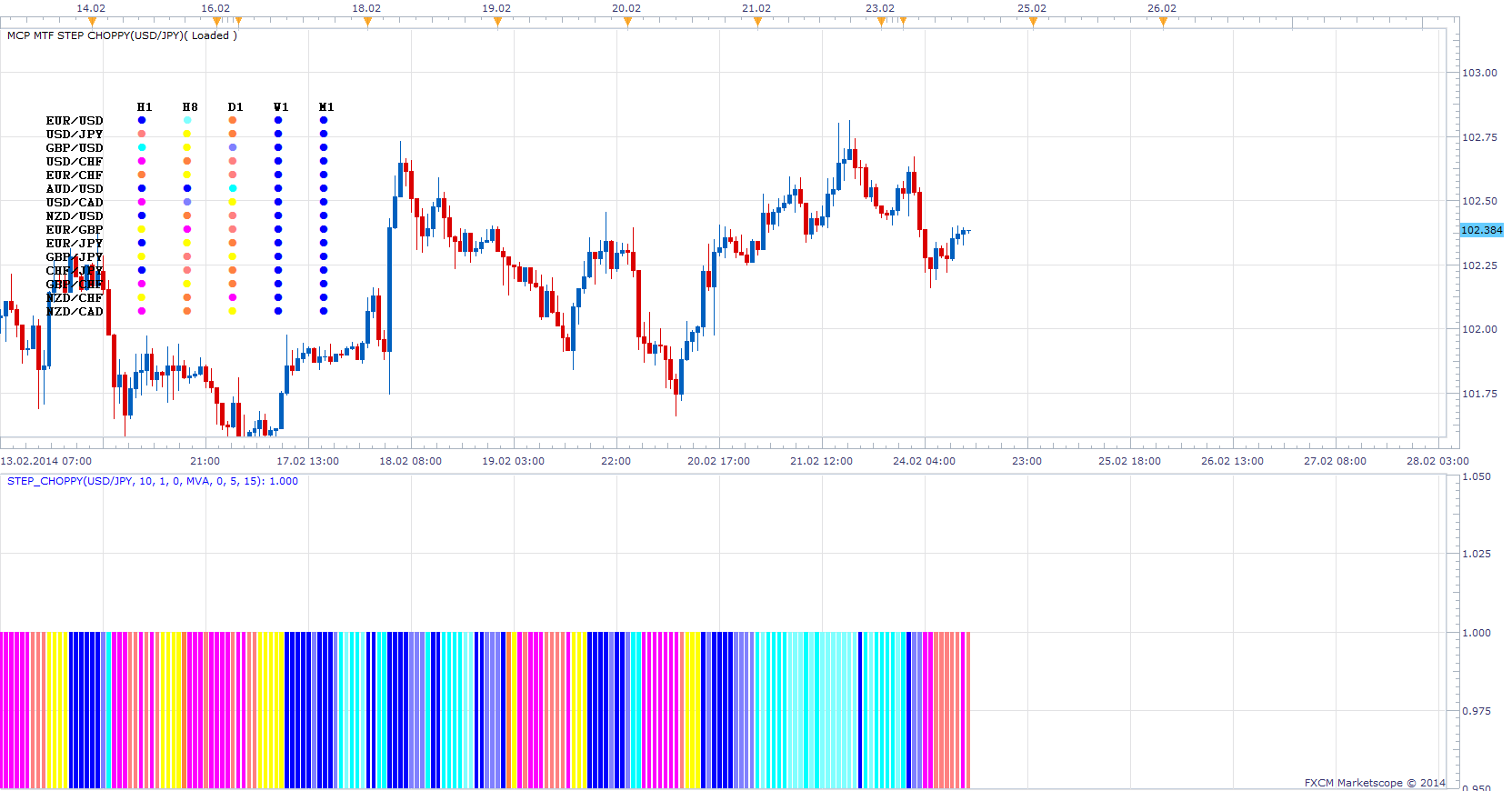
Task: Click the USD/CAD D1 yellow signal dot
Action: 233,202
